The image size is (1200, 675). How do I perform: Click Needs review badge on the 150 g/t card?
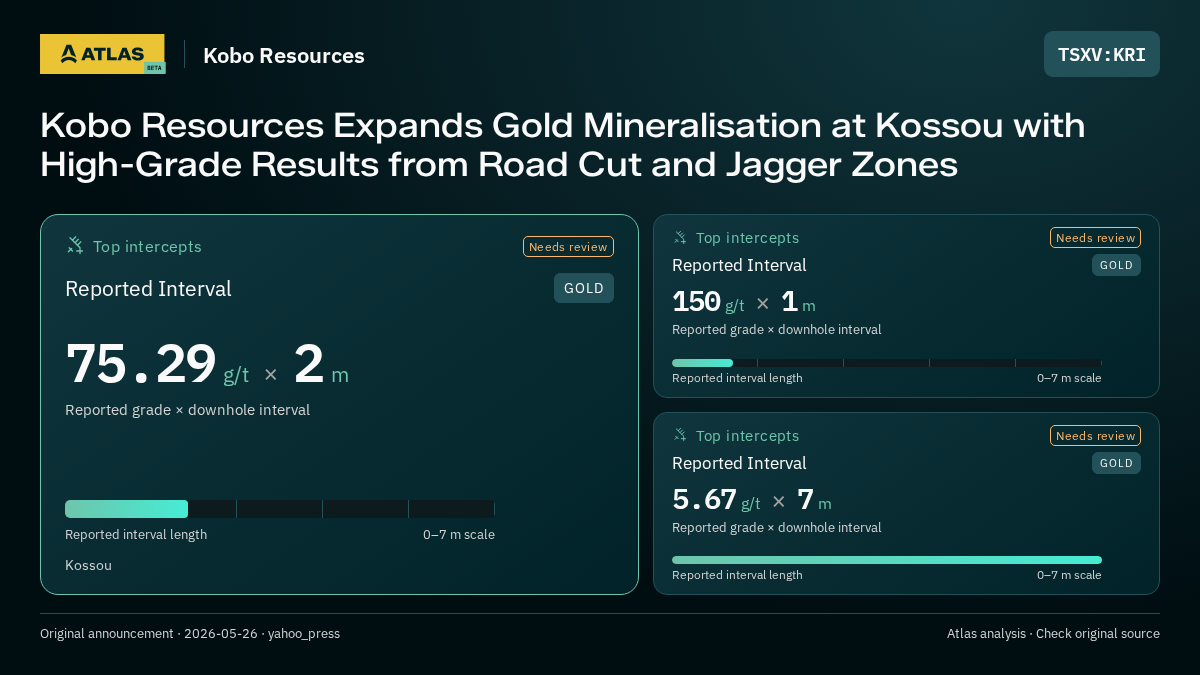point(1095,238)
